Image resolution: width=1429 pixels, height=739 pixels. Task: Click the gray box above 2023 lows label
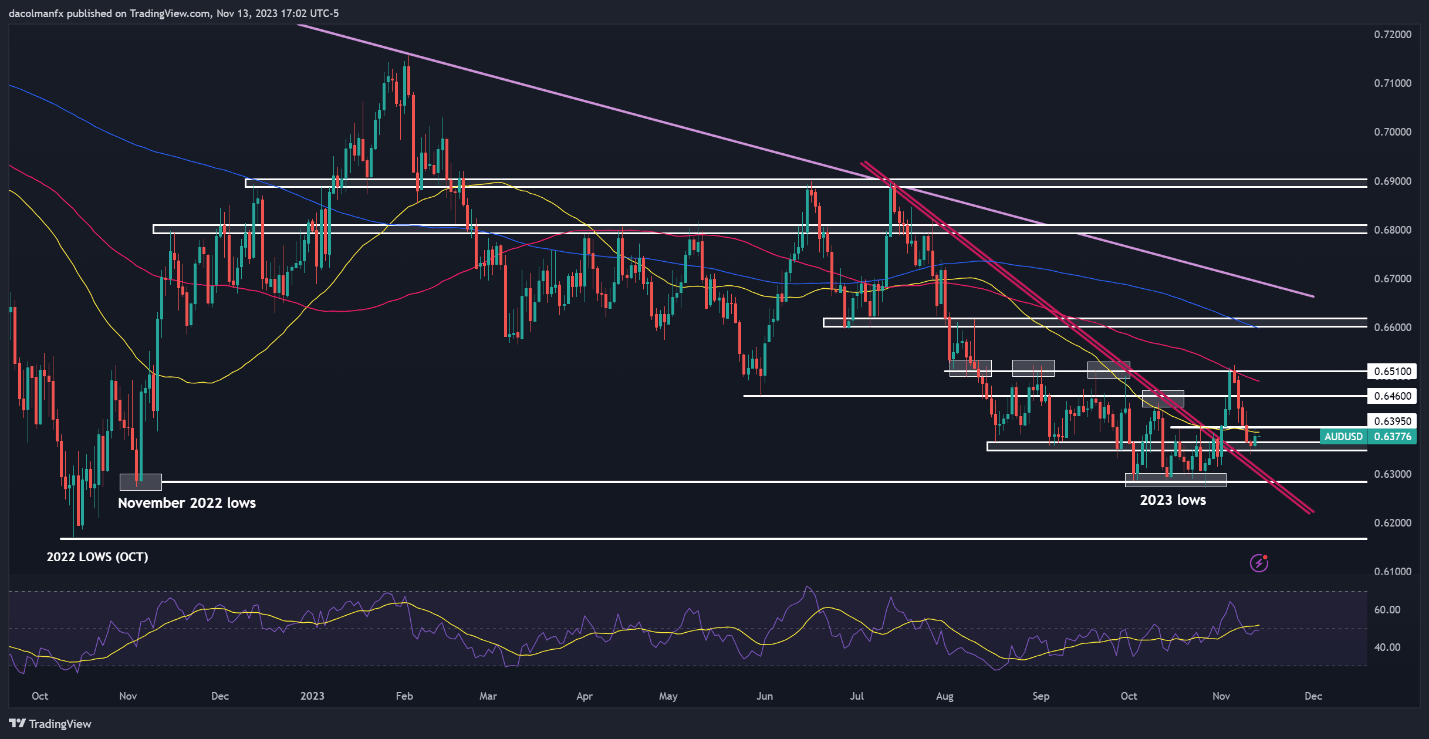[x=1175, y=479]
